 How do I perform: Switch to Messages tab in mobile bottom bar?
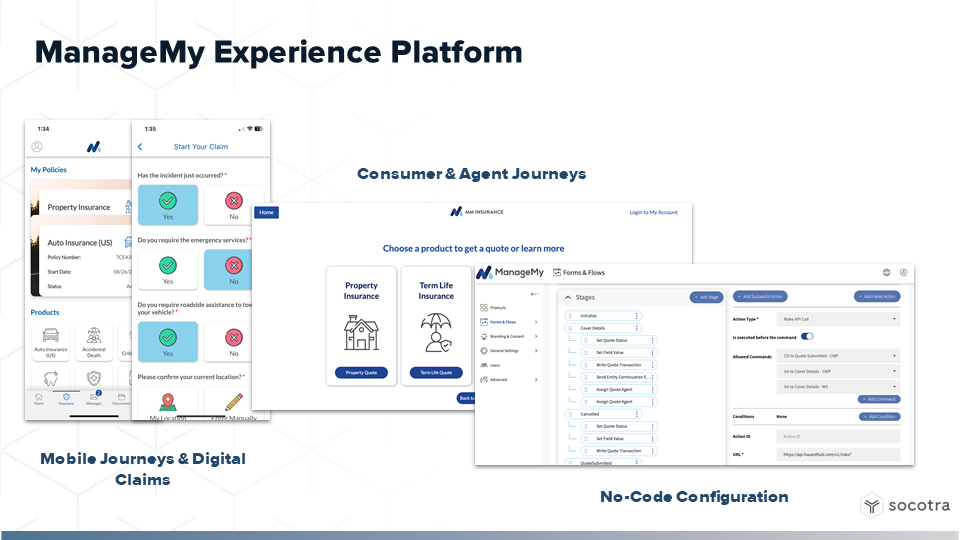(x=94, y=399)
